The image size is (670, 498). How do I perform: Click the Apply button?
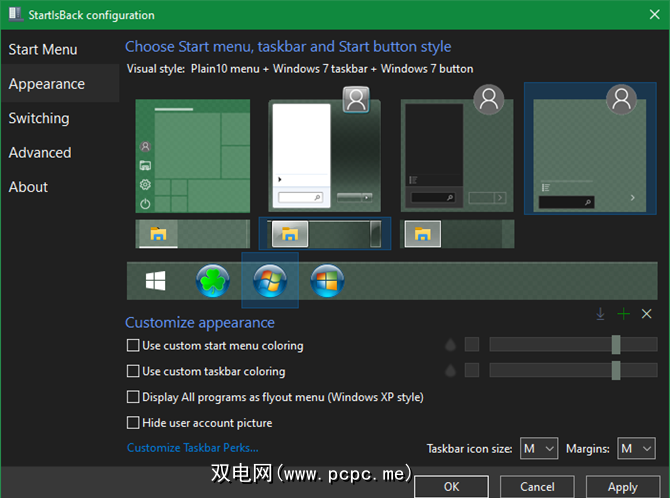[x=622, y=487]
